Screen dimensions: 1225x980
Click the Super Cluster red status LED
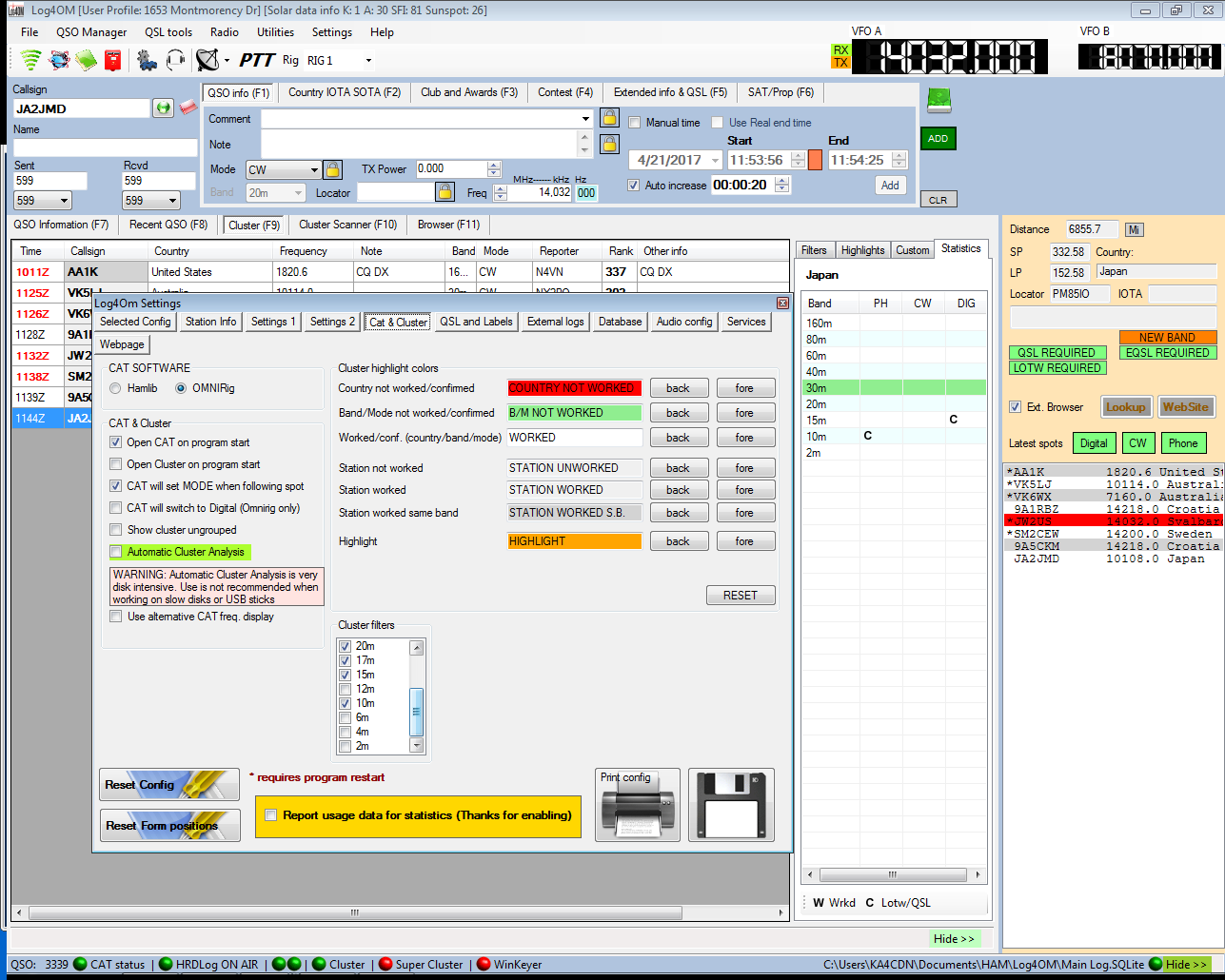click(x=385, y=964)
